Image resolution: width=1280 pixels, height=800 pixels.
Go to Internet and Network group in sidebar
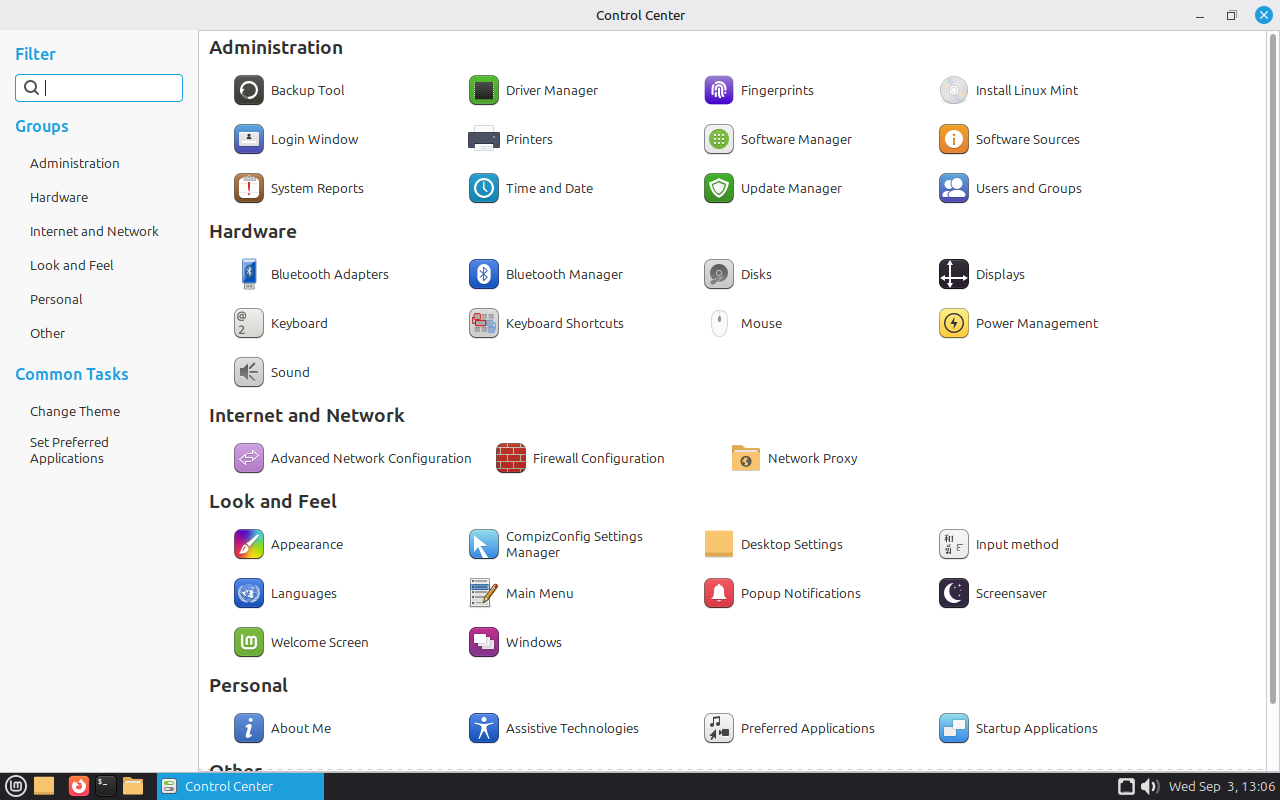(94, 231)
